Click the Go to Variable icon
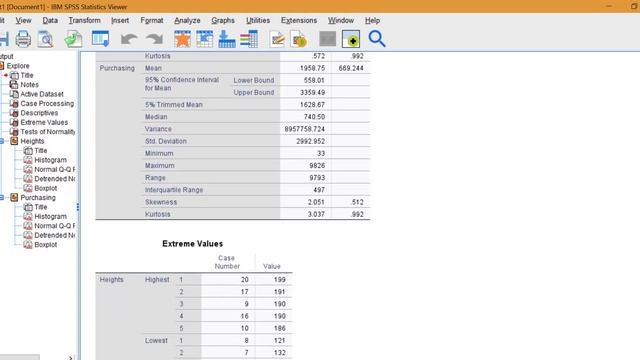This screenshot has width=640, height=360. [227, 39]
